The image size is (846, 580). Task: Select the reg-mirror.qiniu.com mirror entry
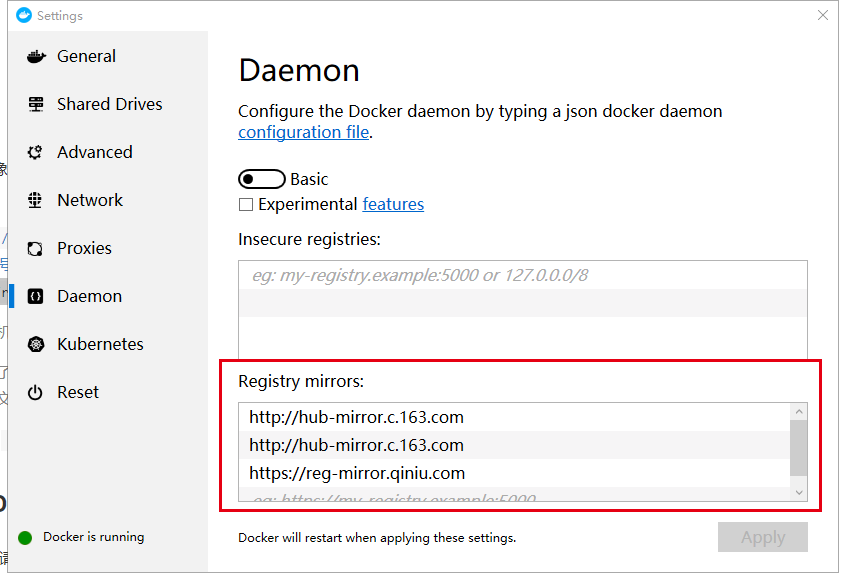(357, 474)
